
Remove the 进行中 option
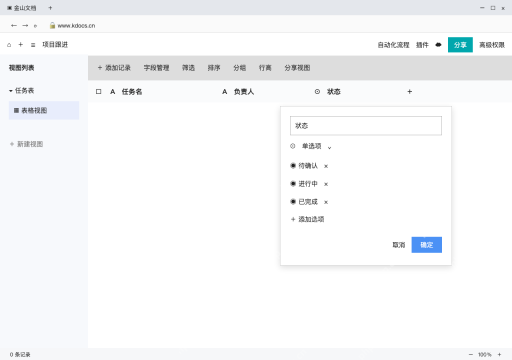[326, 184]
